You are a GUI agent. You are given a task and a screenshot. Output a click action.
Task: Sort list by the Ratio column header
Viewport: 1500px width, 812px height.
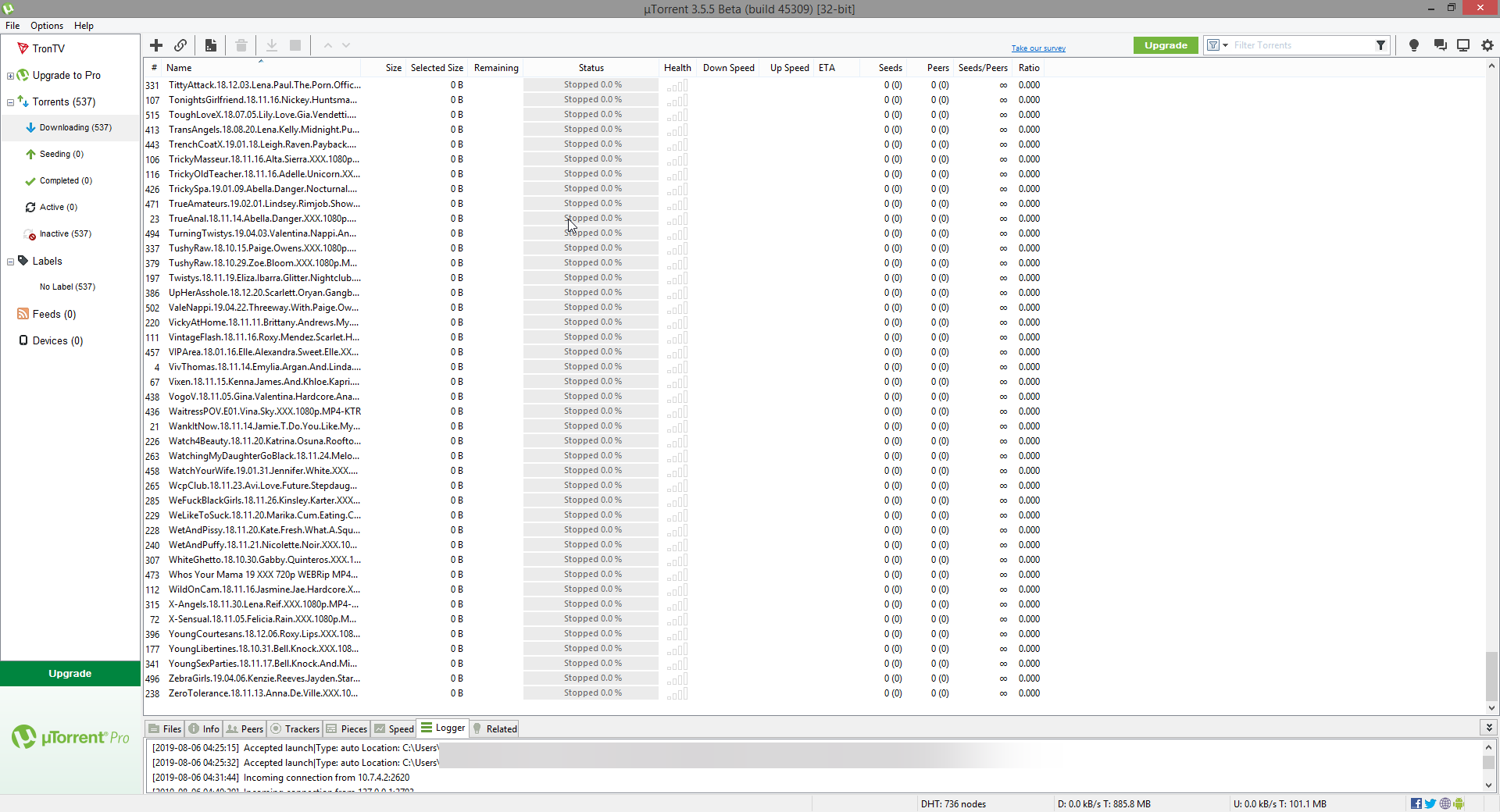pyautogui.click(x=1029, y=68)
